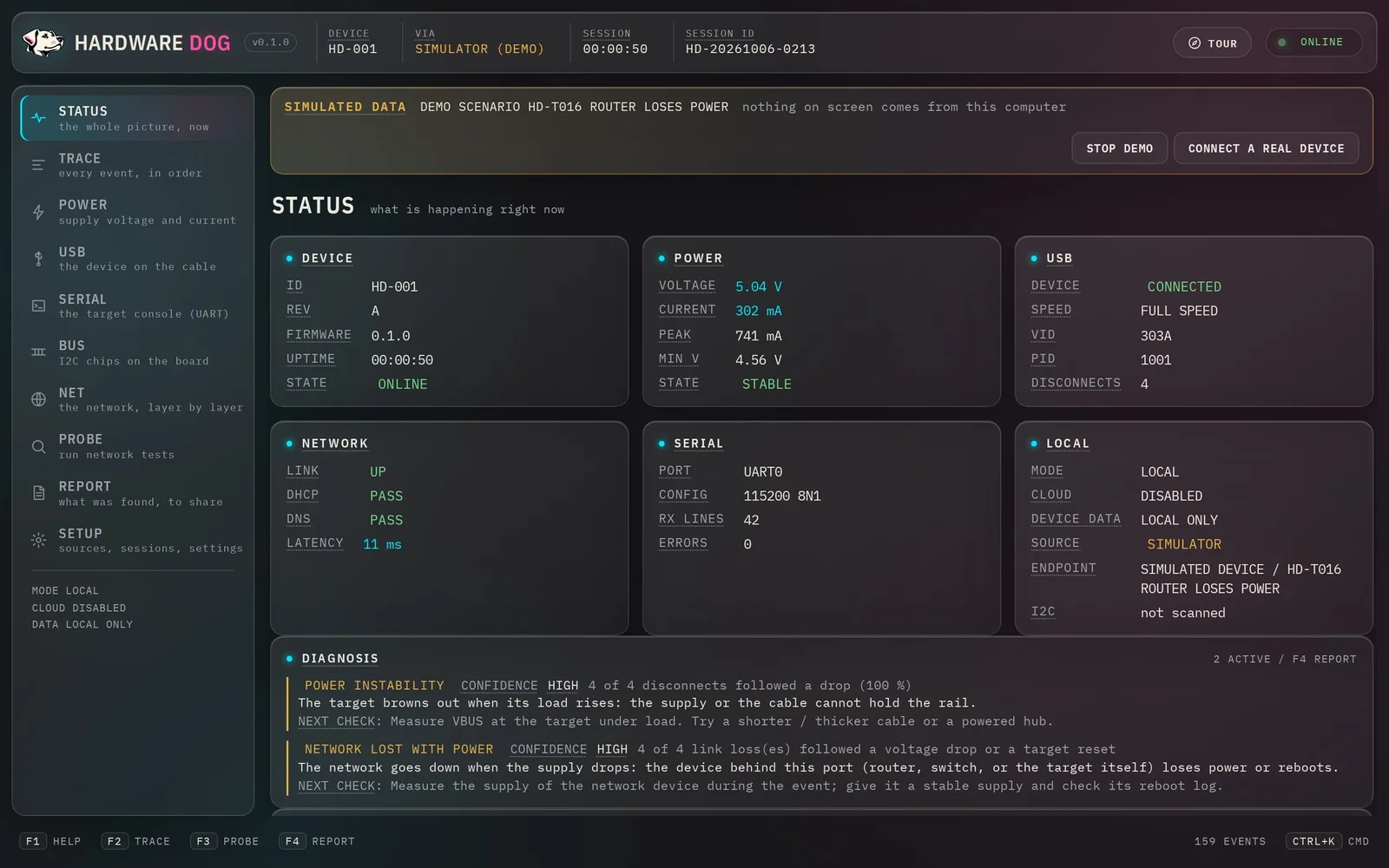The width and height of the screenshot is (1389, 868).
Task: Click the Bus I2C icon in sidebar
Action: 38,352
